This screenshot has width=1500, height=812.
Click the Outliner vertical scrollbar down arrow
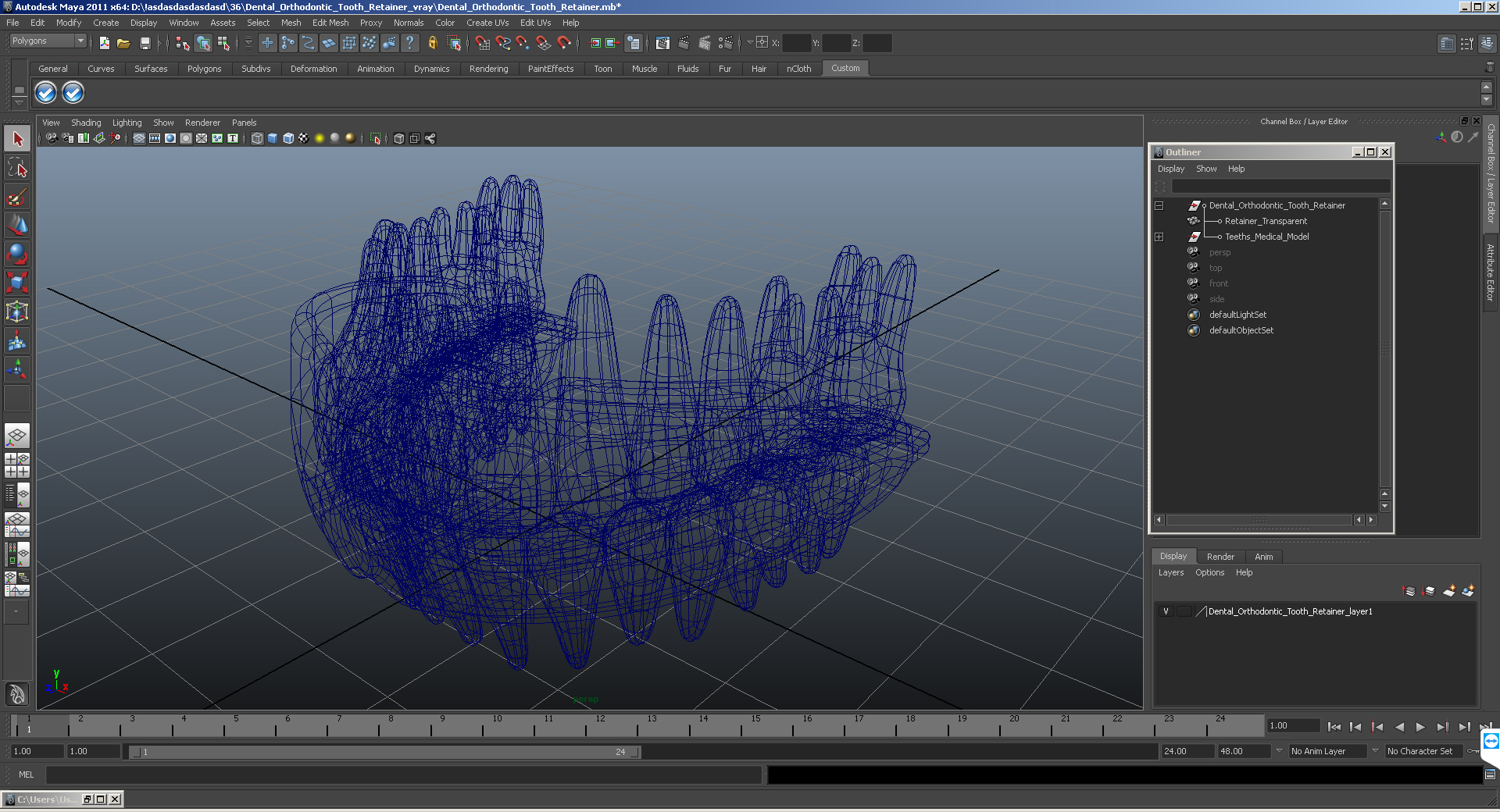[1384, 507]
